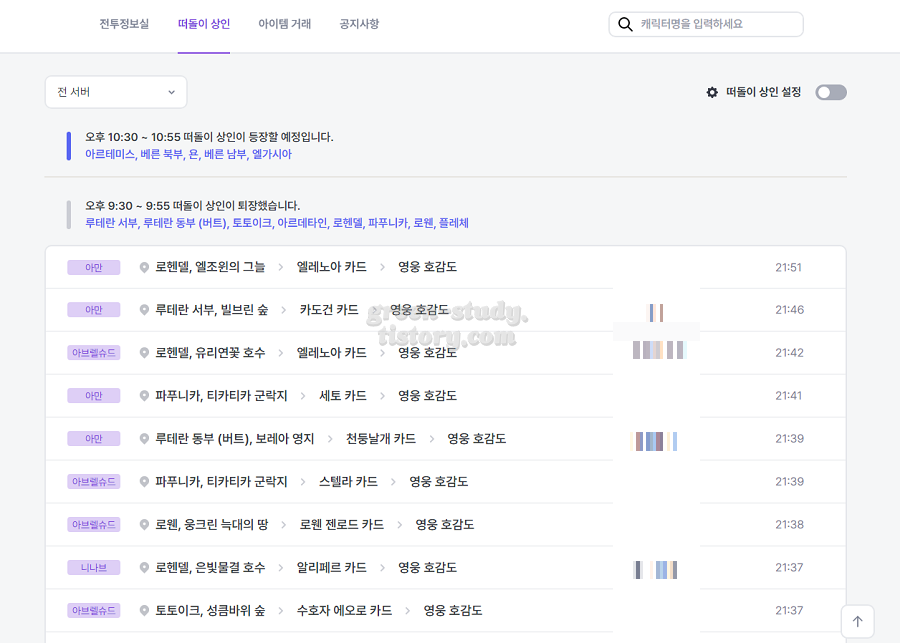Click the 엘가시아 region link
The image size is (900, 643).
272,154
